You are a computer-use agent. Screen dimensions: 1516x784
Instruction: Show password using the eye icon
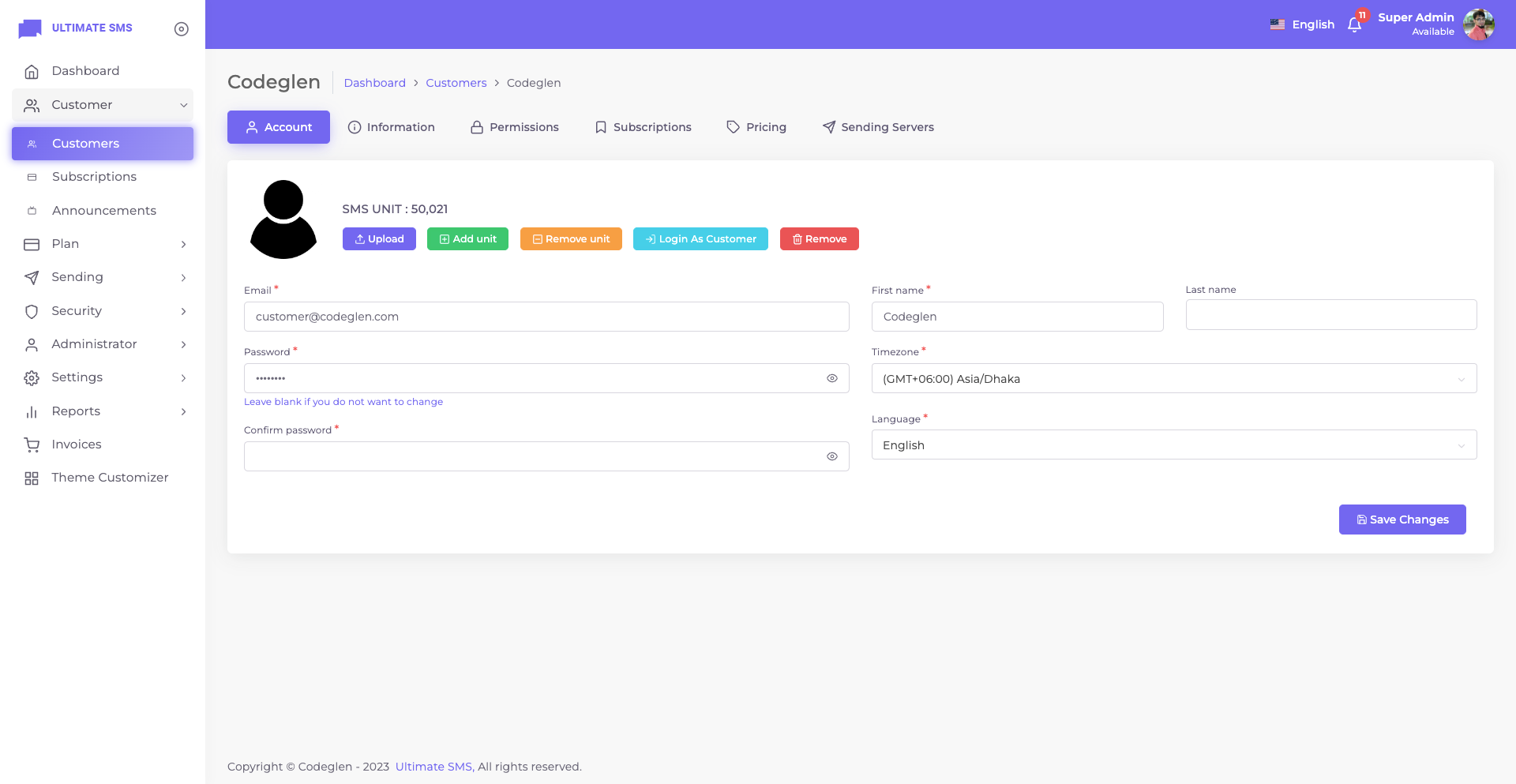(831, 378)
